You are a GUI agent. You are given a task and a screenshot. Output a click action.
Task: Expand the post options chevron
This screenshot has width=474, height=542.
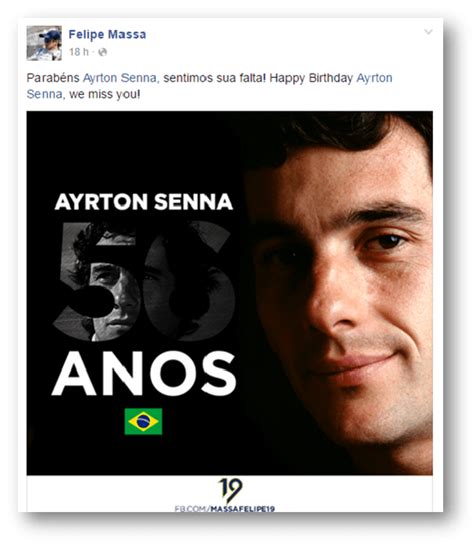428,32
